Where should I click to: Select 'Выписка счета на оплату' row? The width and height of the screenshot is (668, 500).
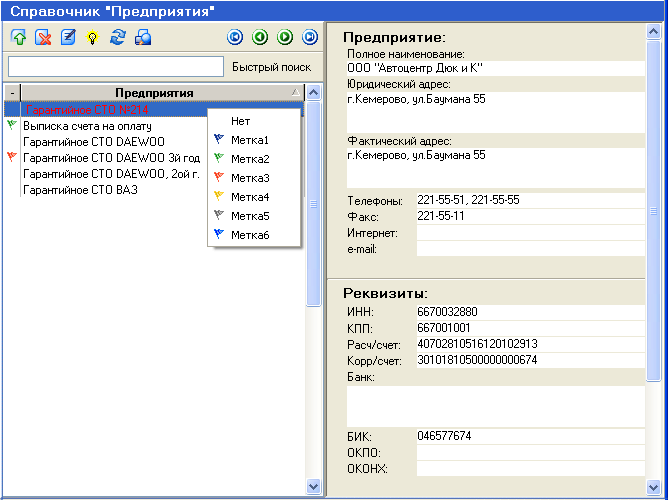coord(87,126)
